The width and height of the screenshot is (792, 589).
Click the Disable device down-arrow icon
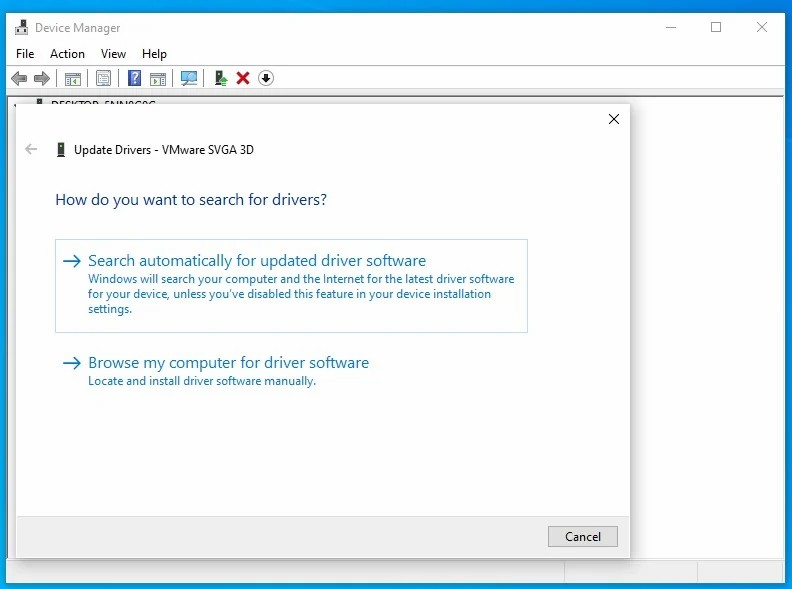point(266,78)
